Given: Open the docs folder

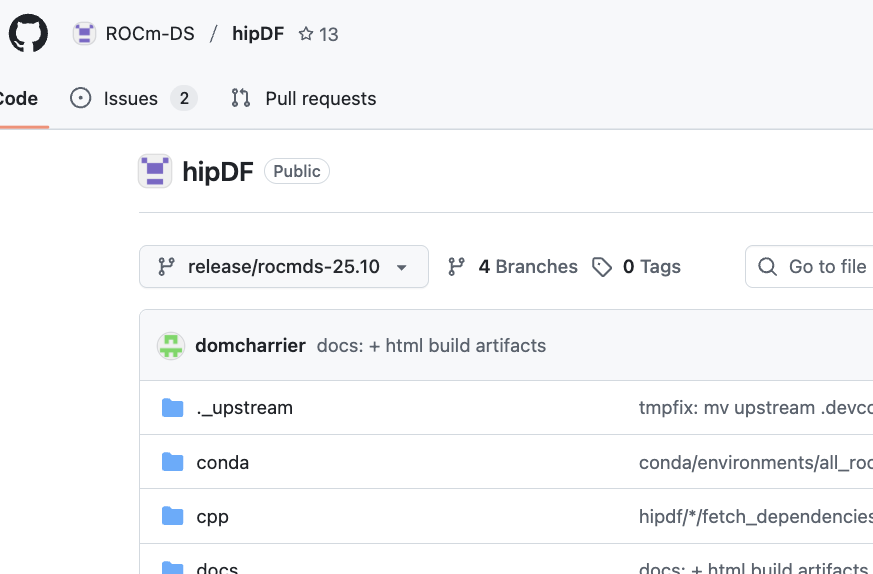Looking at the screenshot, I should 217,568.
